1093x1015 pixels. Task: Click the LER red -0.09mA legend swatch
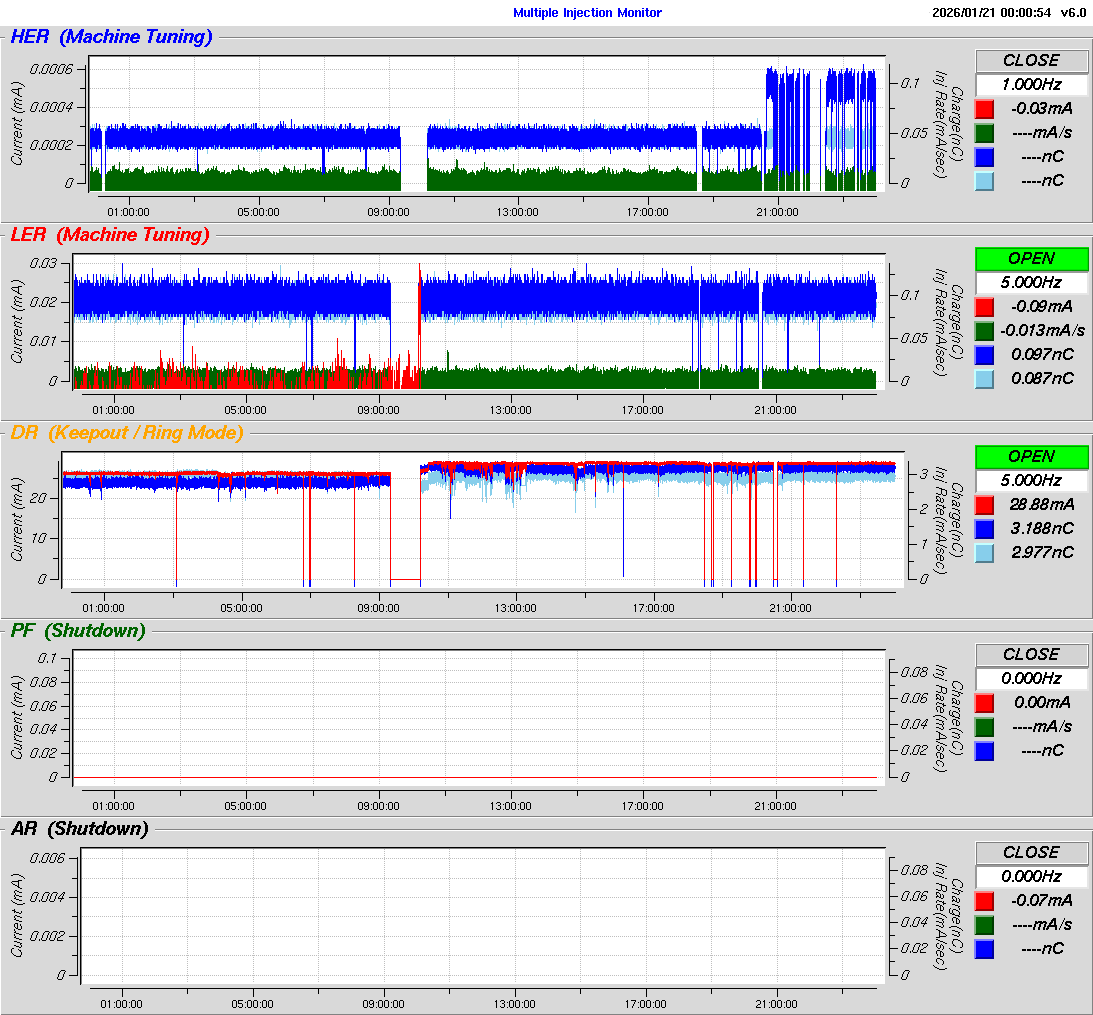tap(985, 306)
